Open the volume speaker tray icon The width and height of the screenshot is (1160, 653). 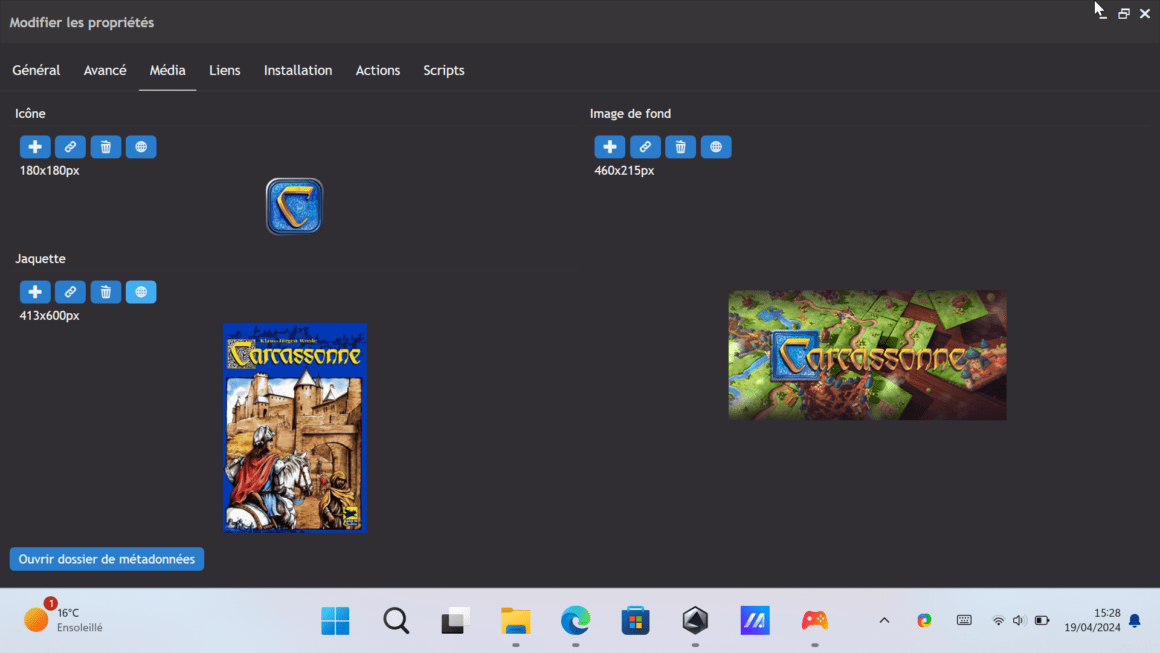click(x=1019, y=620)
